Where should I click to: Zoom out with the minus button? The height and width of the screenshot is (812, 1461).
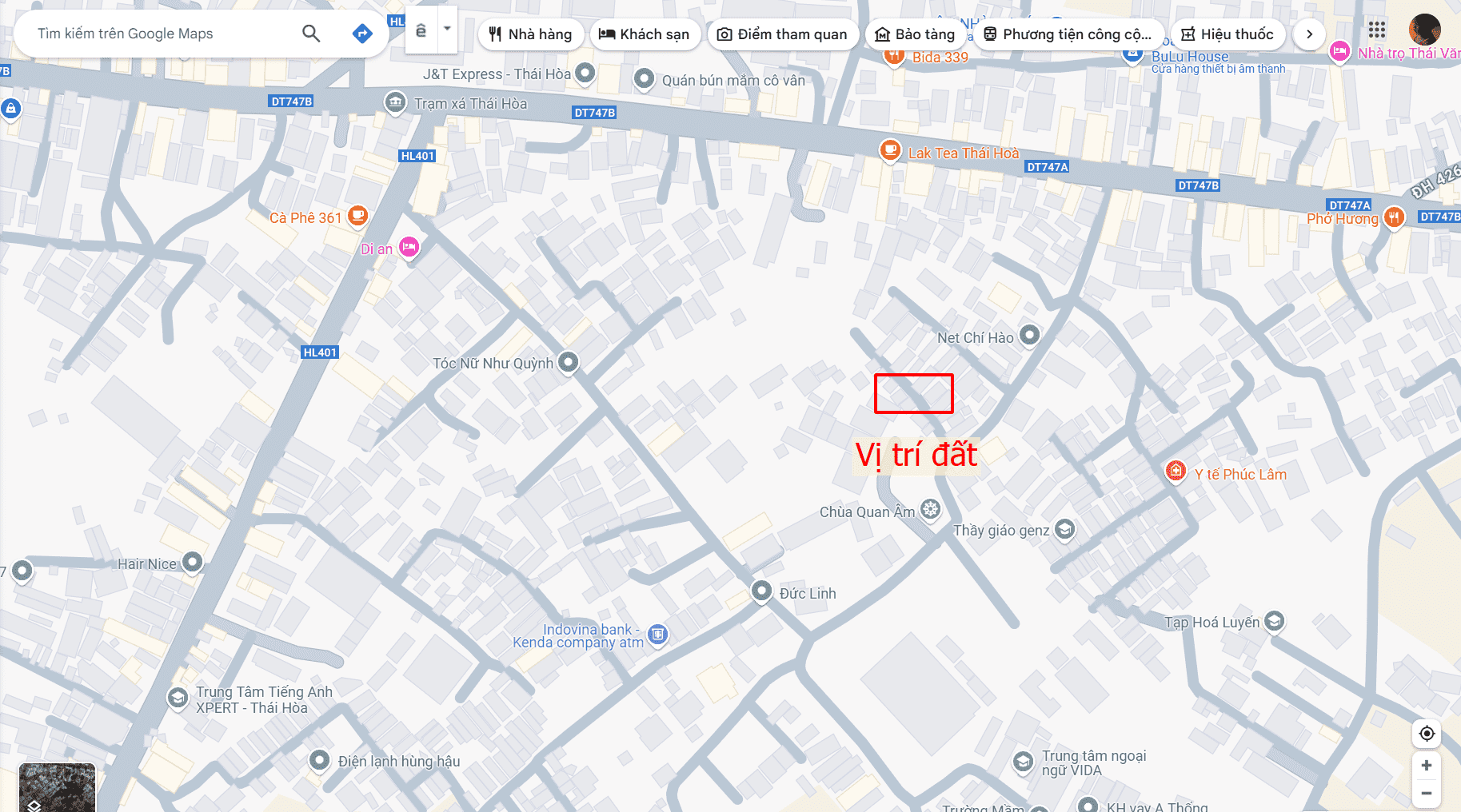pyautogui.click(x=1427, y=793)
